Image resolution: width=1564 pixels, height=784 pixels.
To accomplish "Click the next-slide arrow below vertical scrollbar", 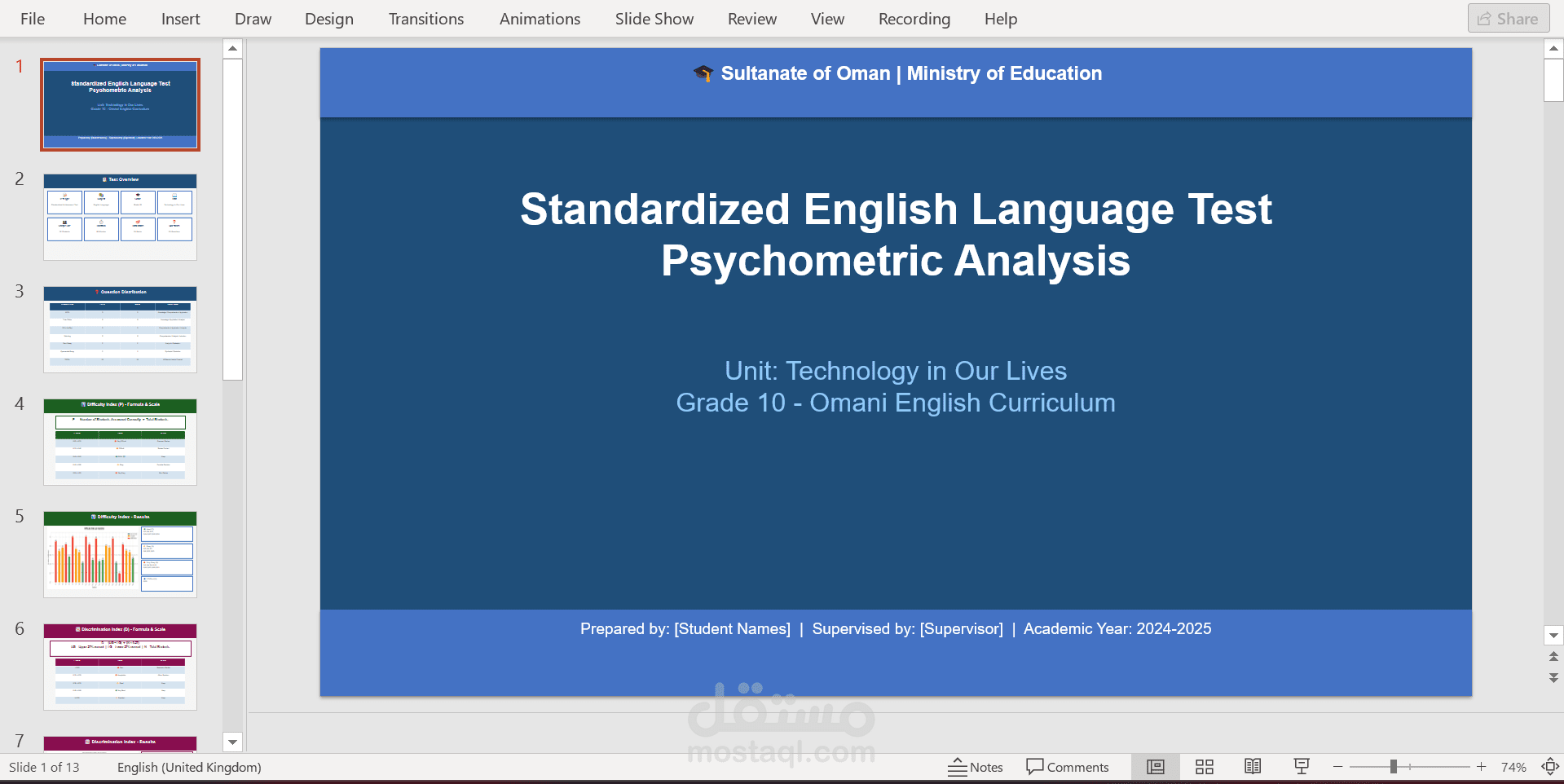I will (1553, 677).
